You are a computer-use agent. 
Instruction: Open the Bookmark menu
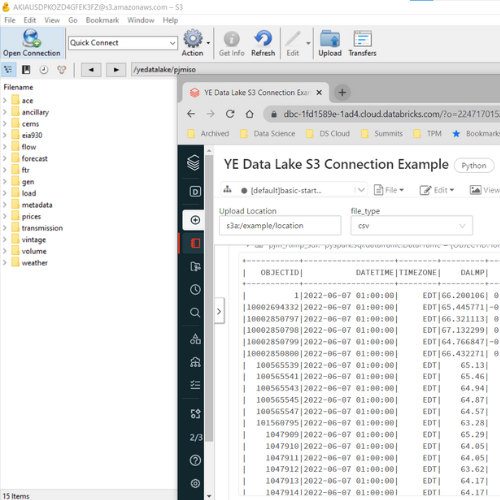pos(102,20)
